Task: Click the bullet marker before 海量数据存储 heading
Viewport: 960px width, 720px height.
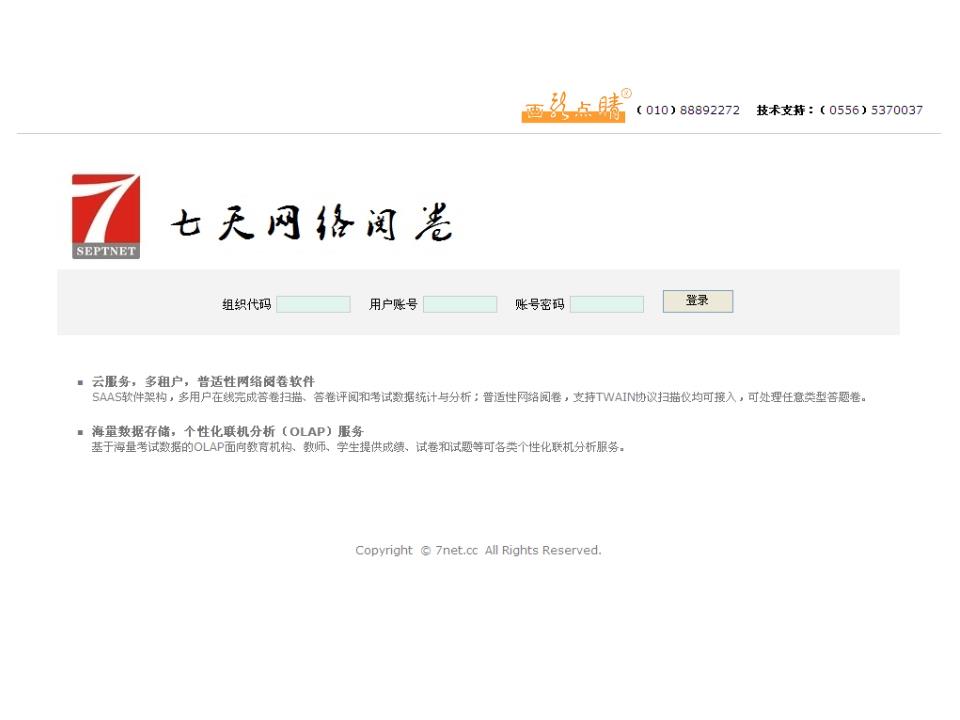Action: [x=80, y=432]
